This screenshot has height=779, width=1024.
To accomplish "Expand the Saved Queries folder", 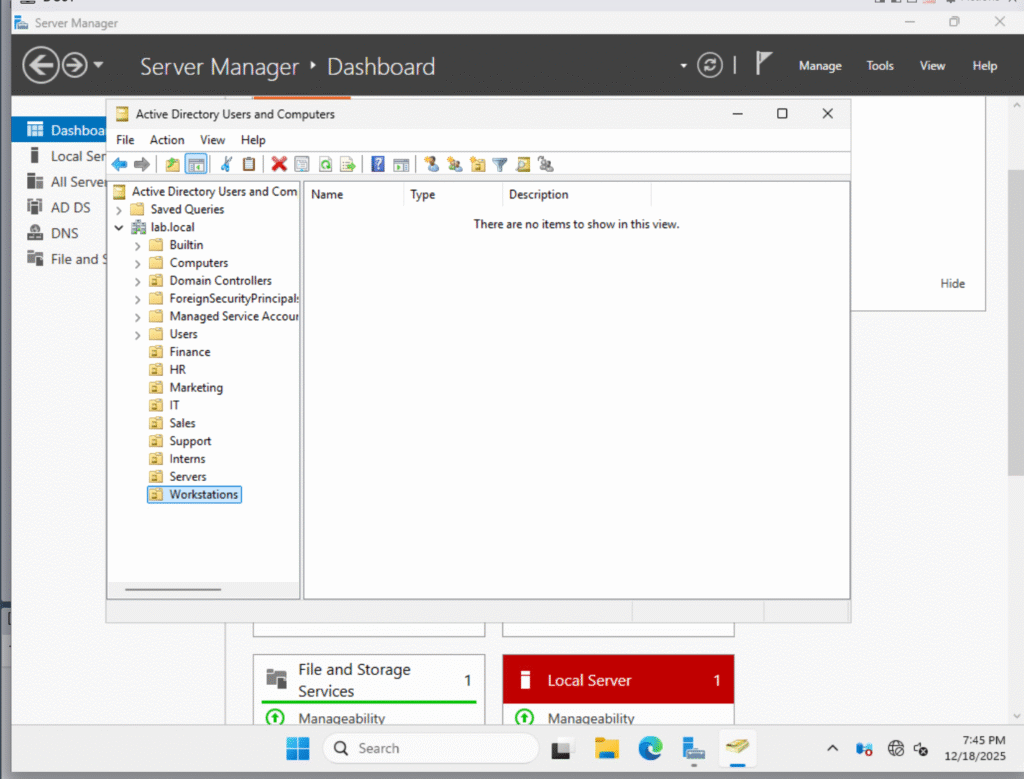I will pyautogui.click(x=120, y=210).
